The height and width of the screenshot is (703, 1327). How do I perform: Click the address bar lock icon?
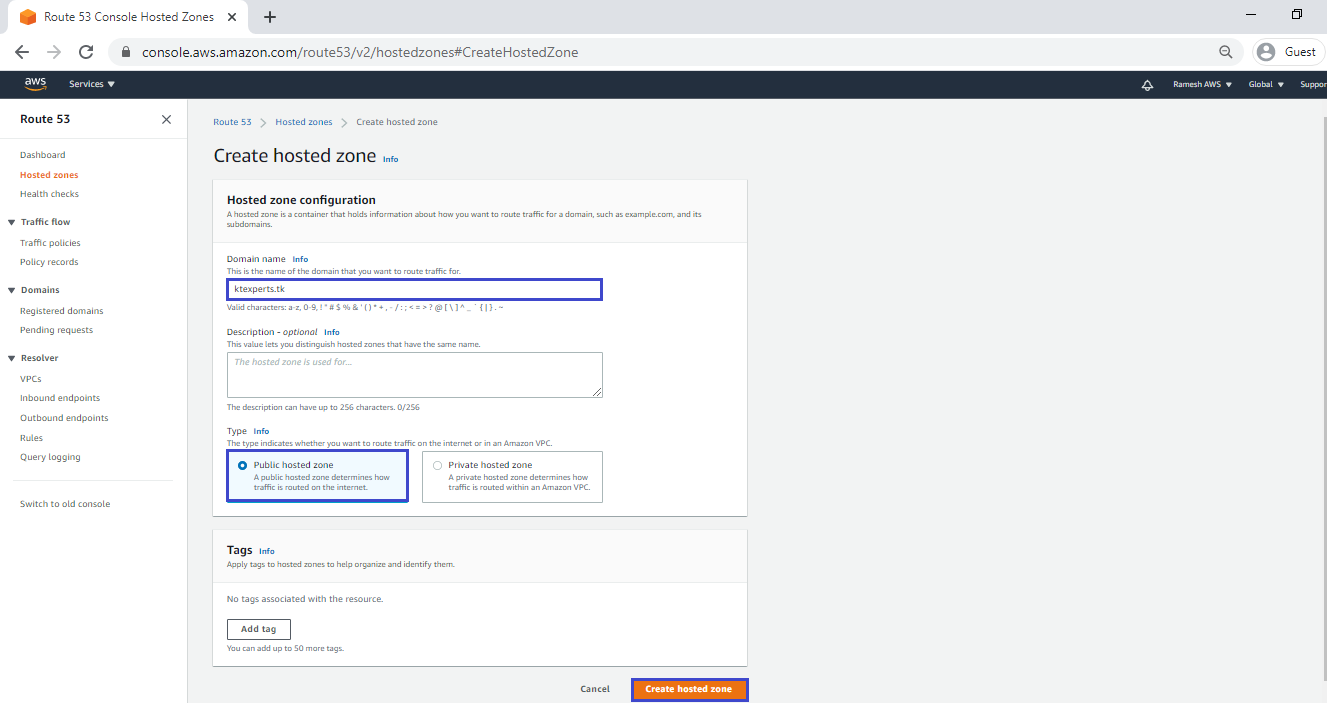(126, 52)
